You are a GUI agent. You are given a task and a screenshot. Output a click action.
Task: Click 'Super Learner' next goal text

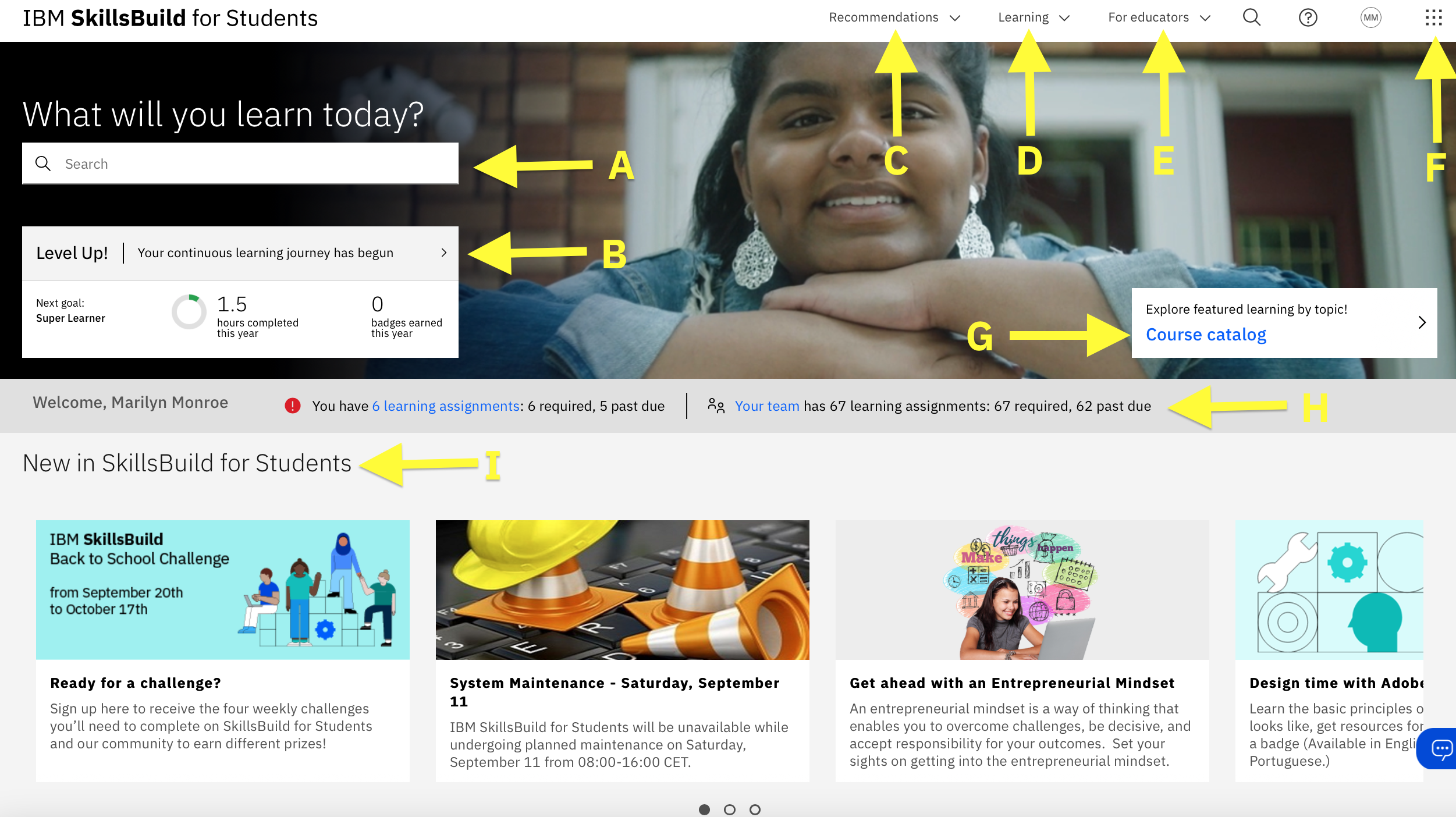[x=70, y=318]
